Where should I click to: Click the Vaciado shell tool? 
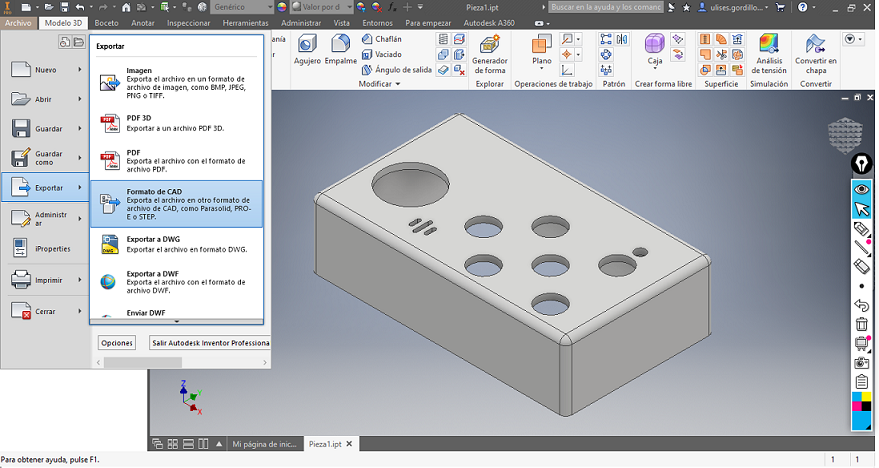coord(381,54)
